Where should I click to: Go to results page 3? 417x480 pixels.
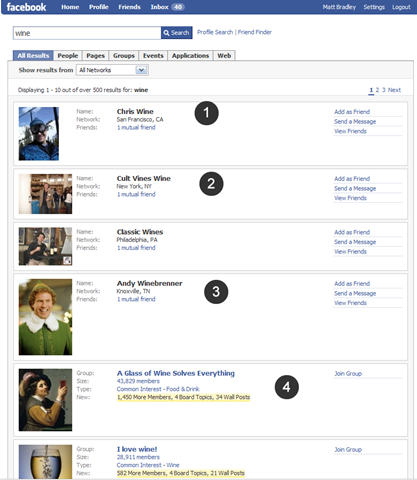pos(384,90)
